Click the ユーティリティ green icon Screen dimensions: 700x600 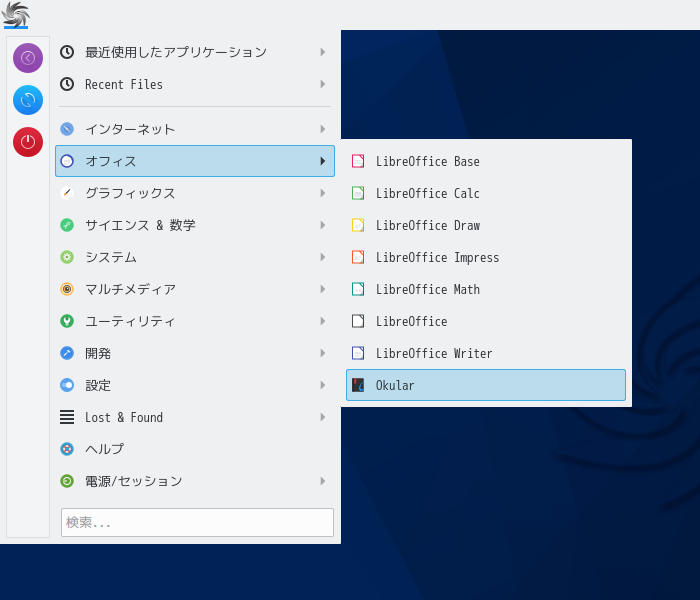[x=67, y=321]
